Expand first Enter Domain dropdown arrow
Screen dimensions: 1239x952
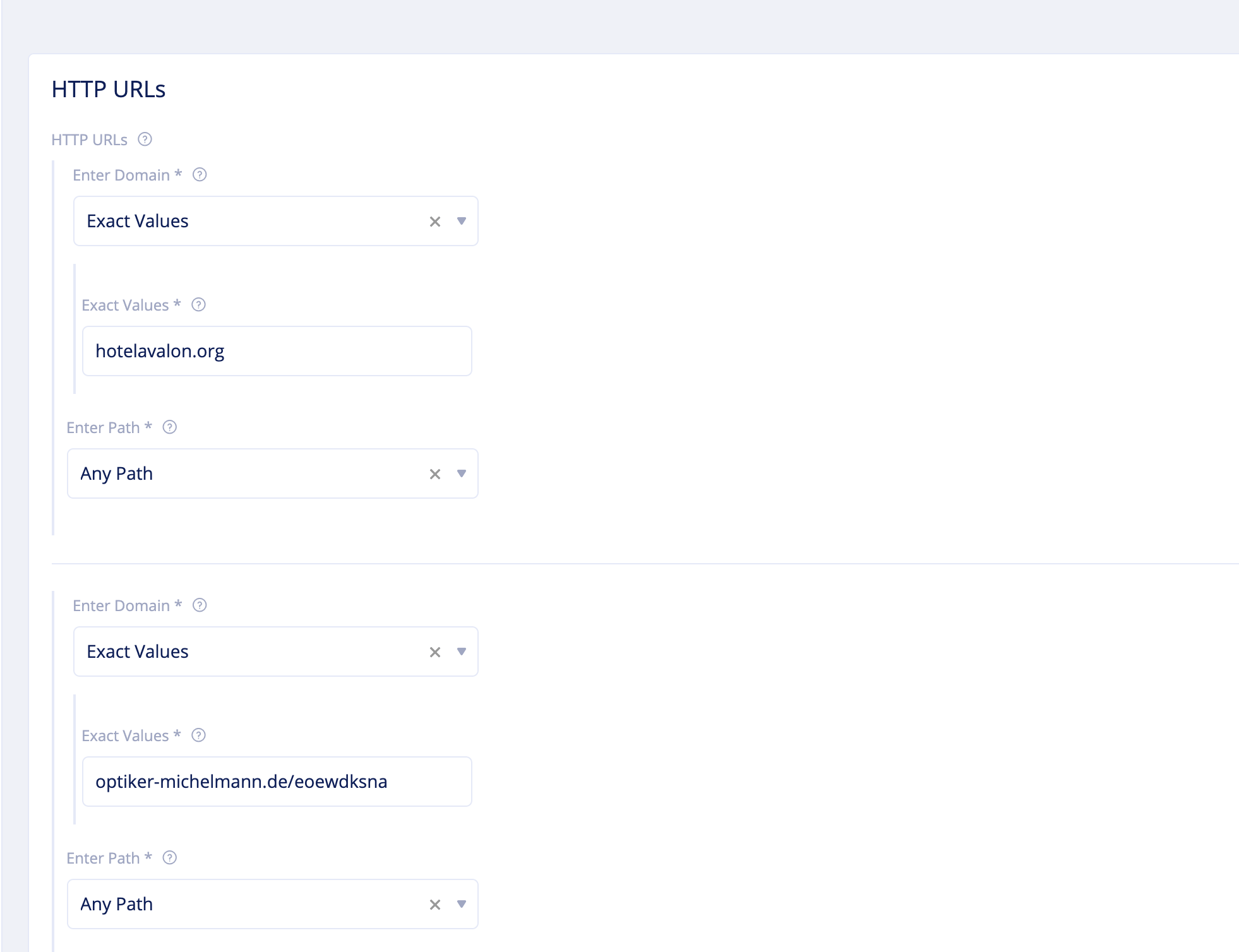462,222
